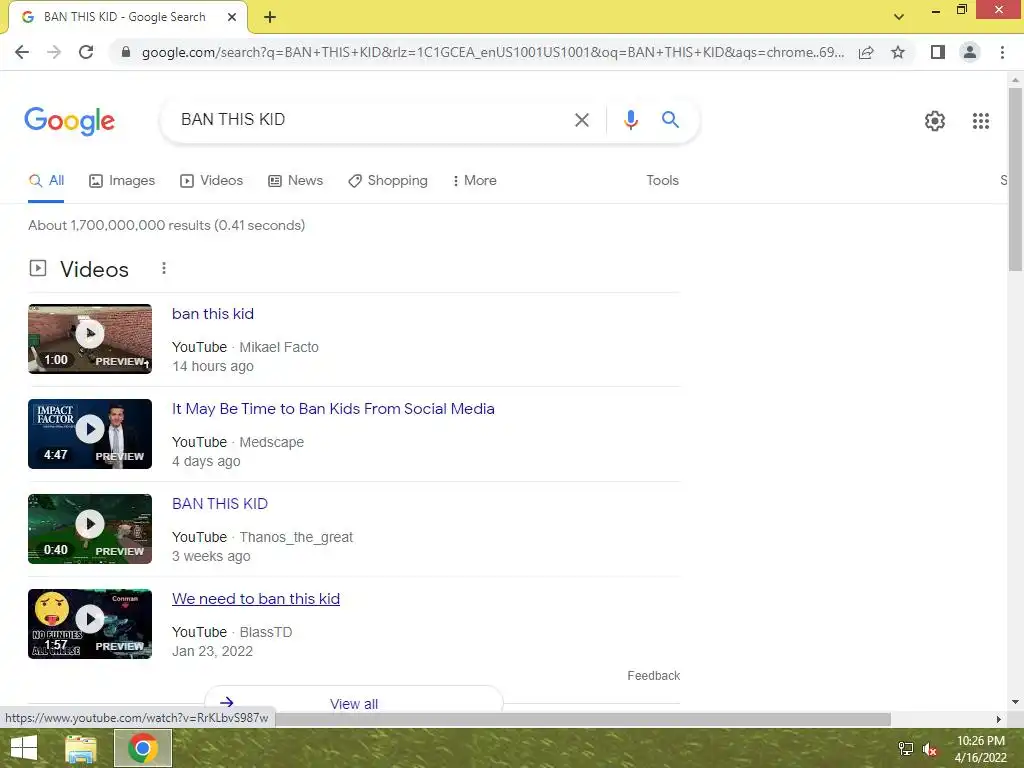This screenshot has width=1024, height=768.
Task: Go back to the previous page
Action: [x=22, y=52]
